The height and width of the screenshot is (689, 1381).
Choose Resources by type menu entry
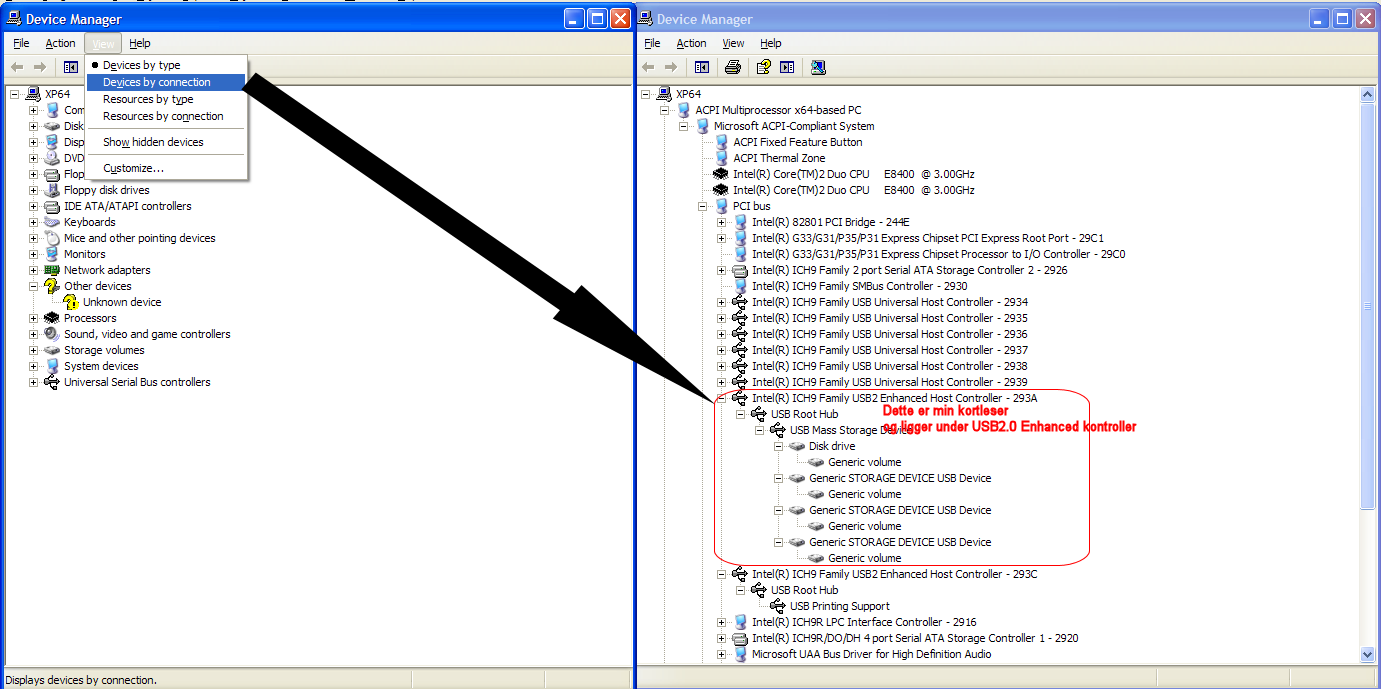[x=166, y=99]
